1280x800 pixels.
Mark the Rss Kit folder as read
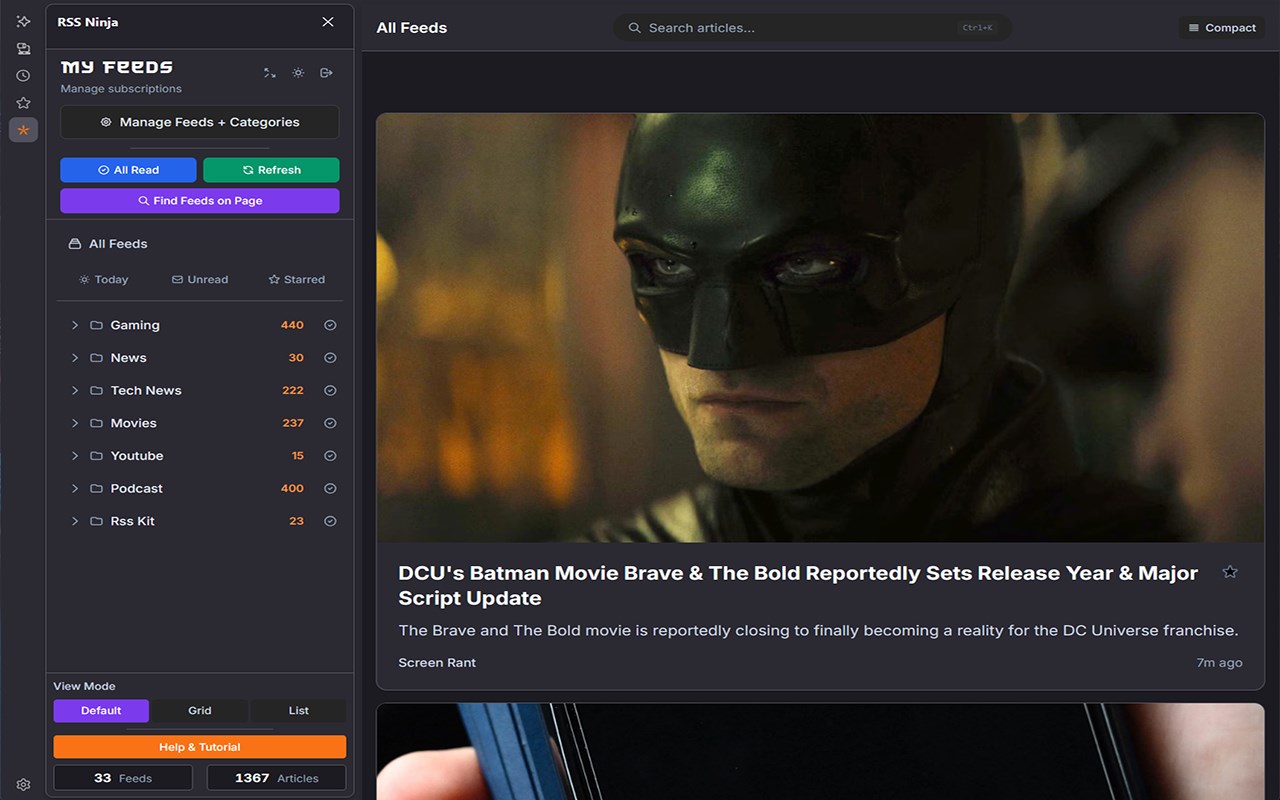click(330, 521)
